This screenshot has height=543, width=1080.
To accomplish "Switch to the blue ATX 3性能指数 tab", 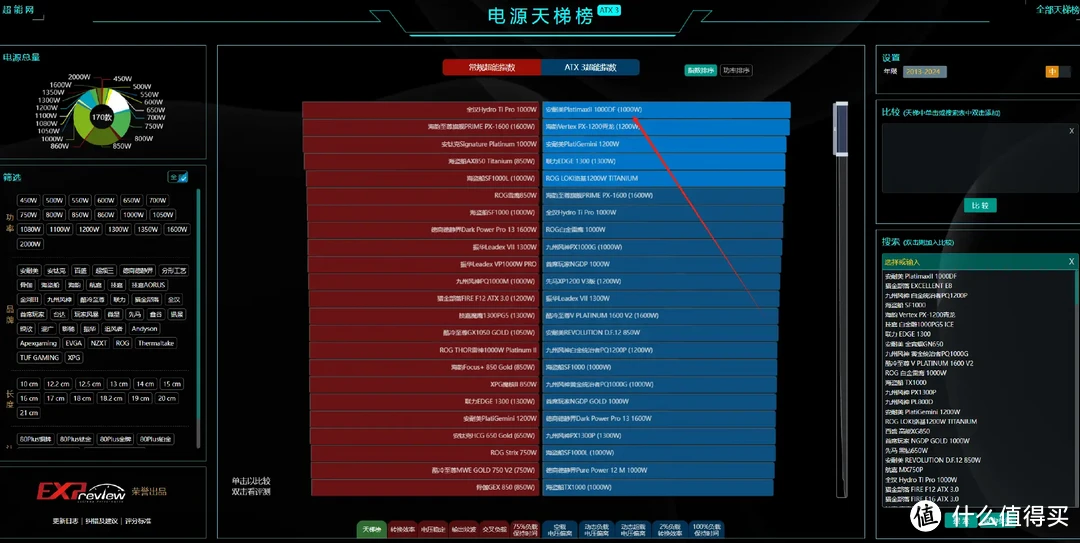I will pyautogui.click(x=590, y=67).
